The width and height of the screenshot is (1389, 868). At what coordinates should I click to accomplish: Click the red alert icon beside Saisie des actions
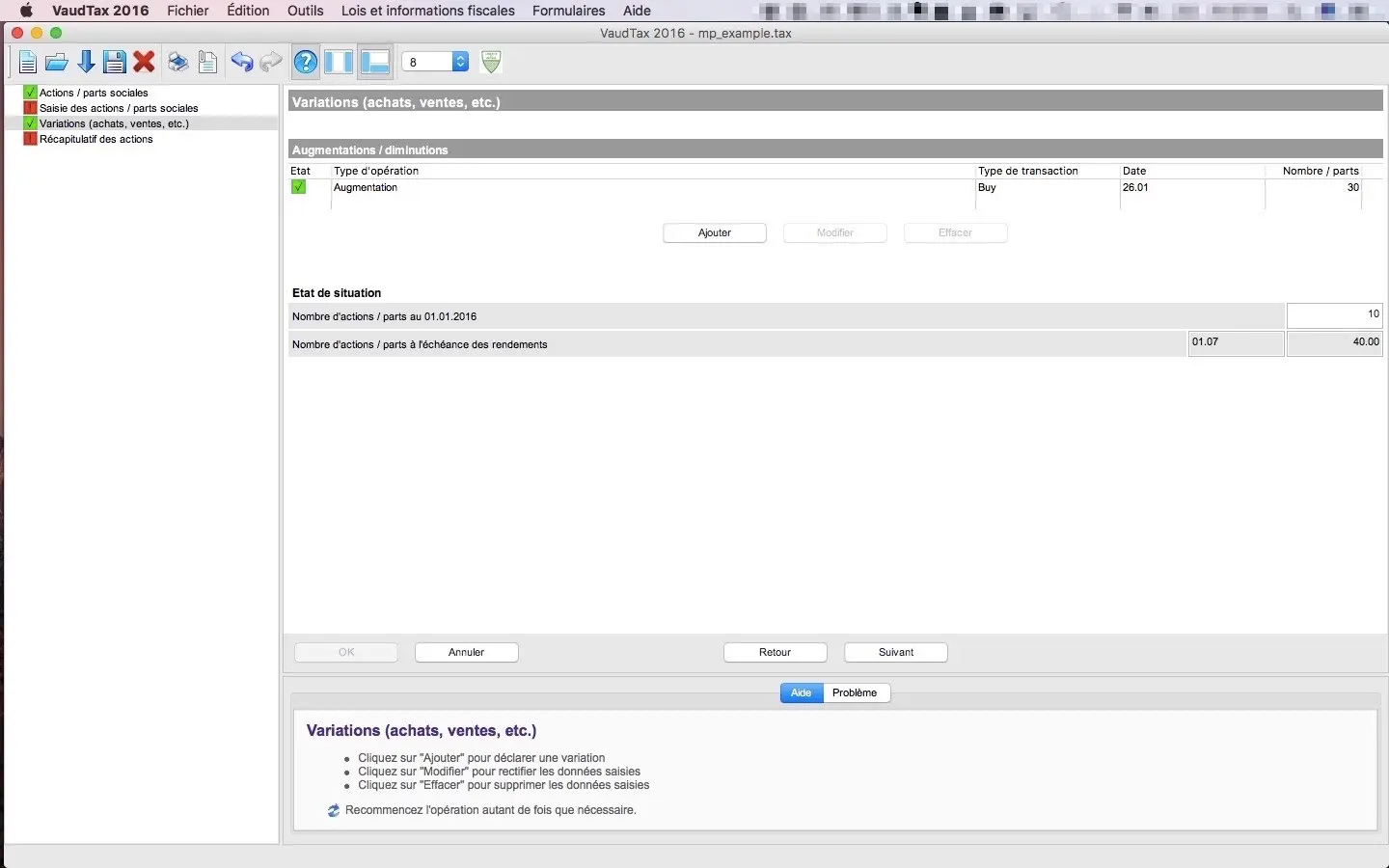(x=30, y=108)
